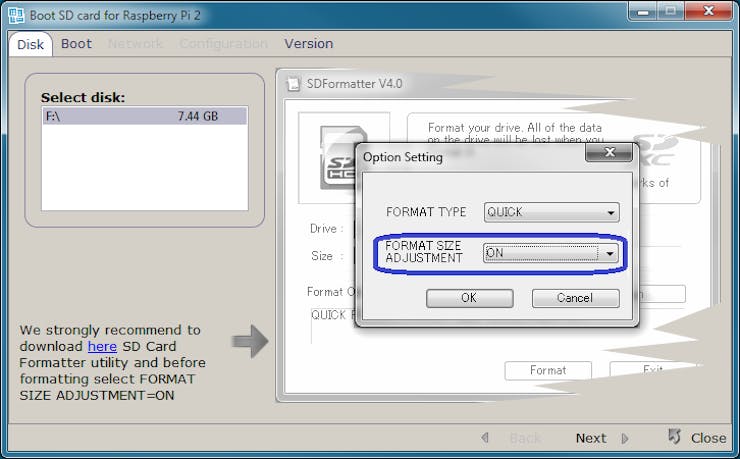Viewport: 740px width, 459px height.
Task: Click the Next arrow icon
Action: [x=625, y=438]
